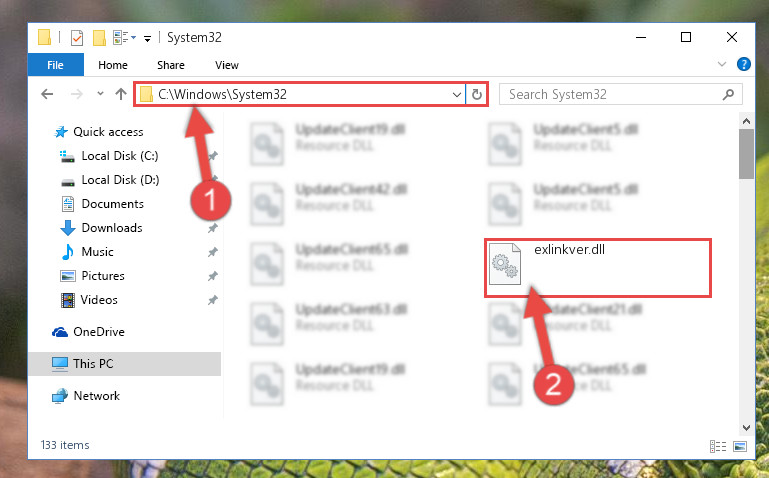Click the search magnifier icon
This screenshot has width=769, height=478.
728,94
